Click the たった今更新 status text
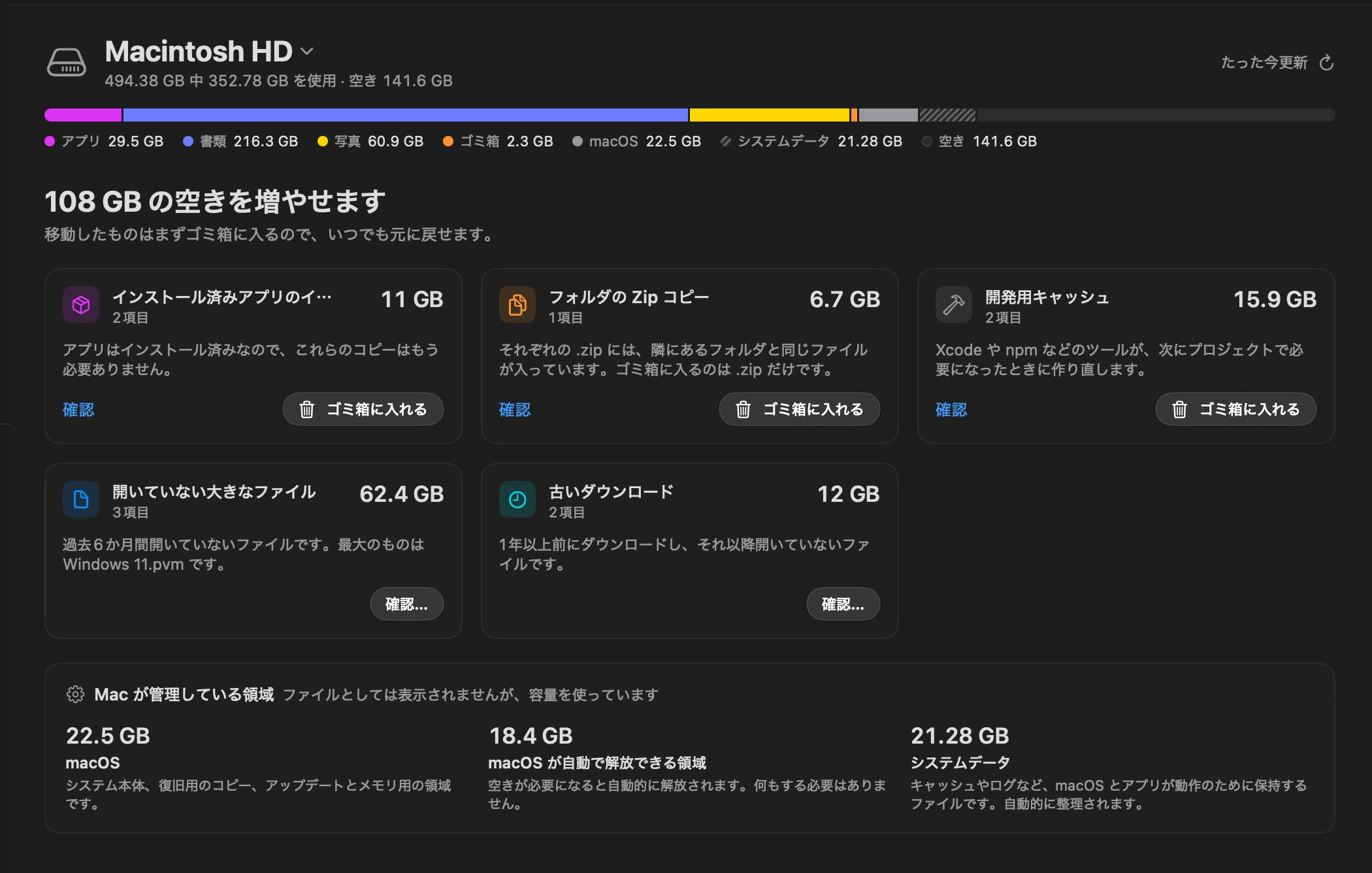1372x873 pixels. coord(1264,63)
